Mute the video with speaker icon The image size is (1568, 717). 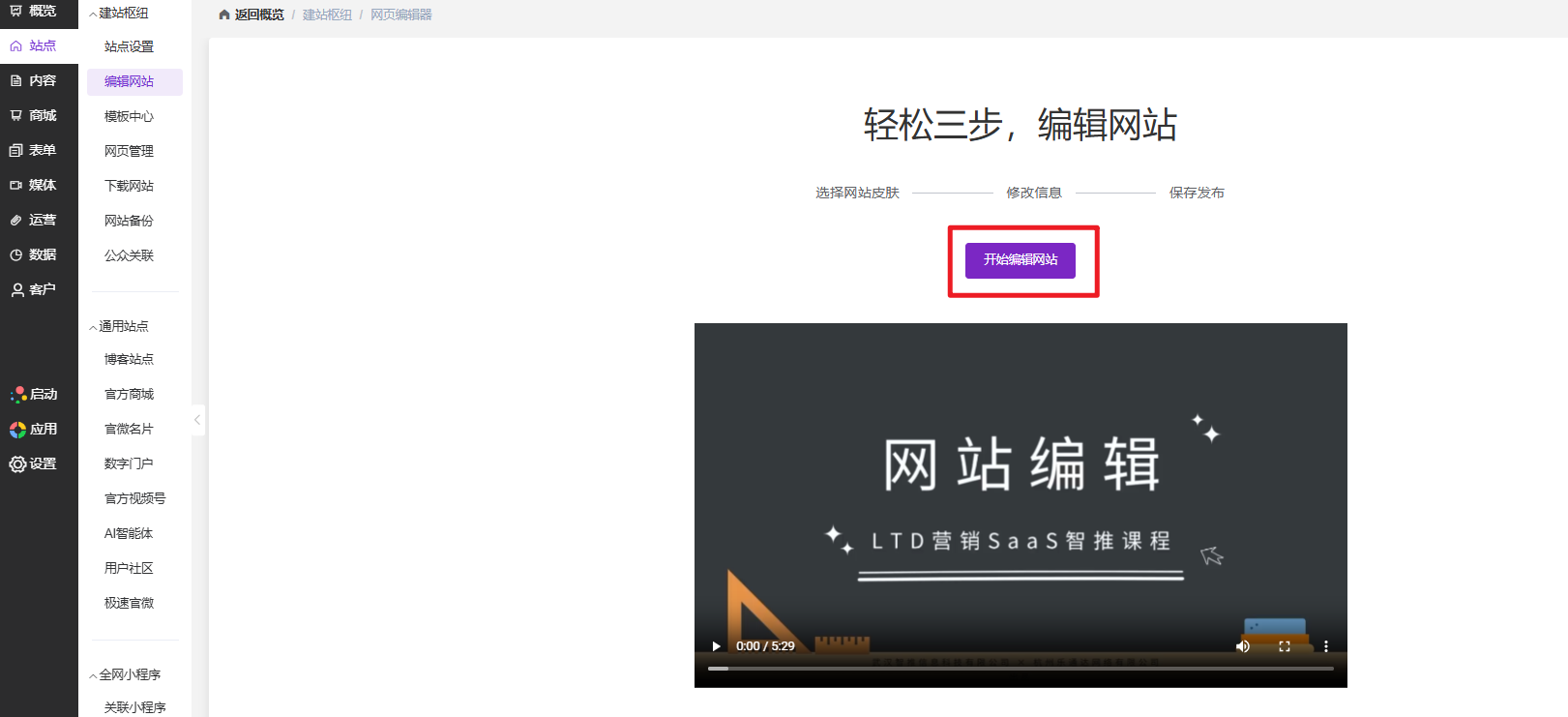[1243, 646]
